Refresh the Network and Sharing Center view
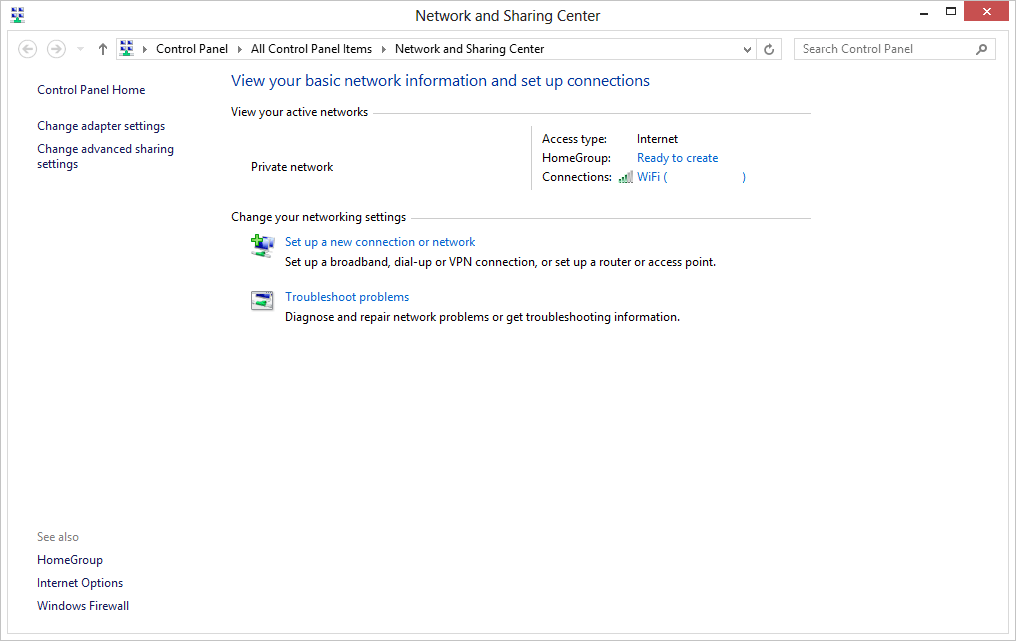 click(x=769, y=49)
